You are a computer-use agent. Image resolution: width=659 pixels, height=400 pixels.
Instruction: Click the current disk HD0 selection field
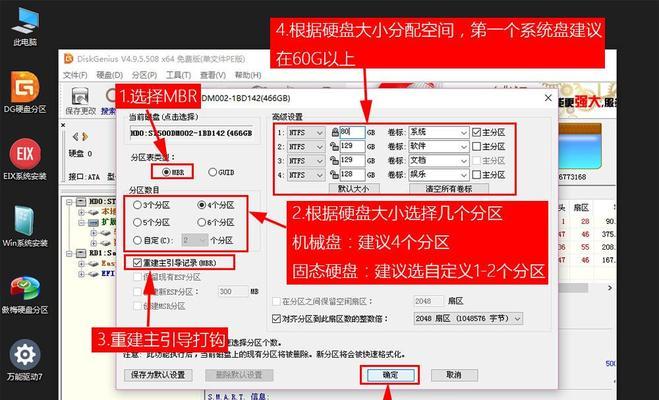click(x=191, y=133)
